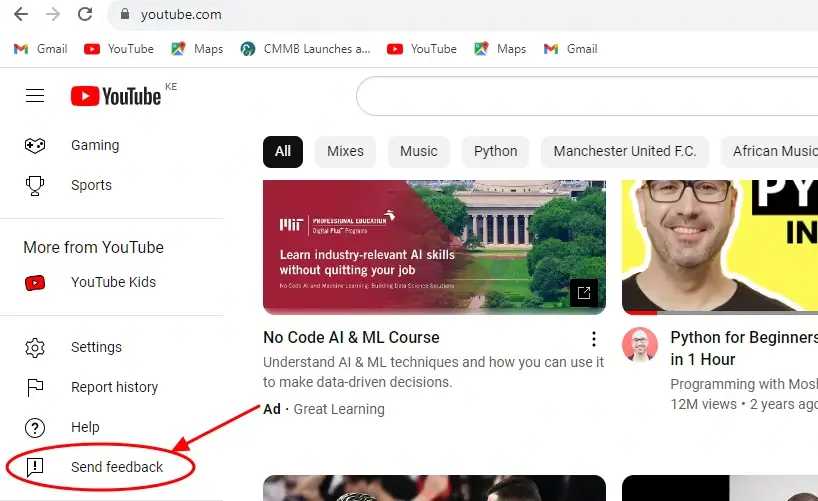The image size is (818, 501).
Task: Open the No Code AI & ML Course title
Action: 351,338
